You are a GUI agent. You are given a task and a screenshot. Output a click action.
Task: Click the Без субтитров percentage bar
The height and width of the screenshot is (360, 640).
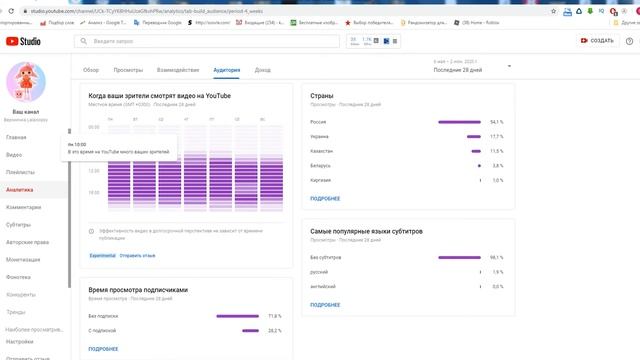pos(459,258)
